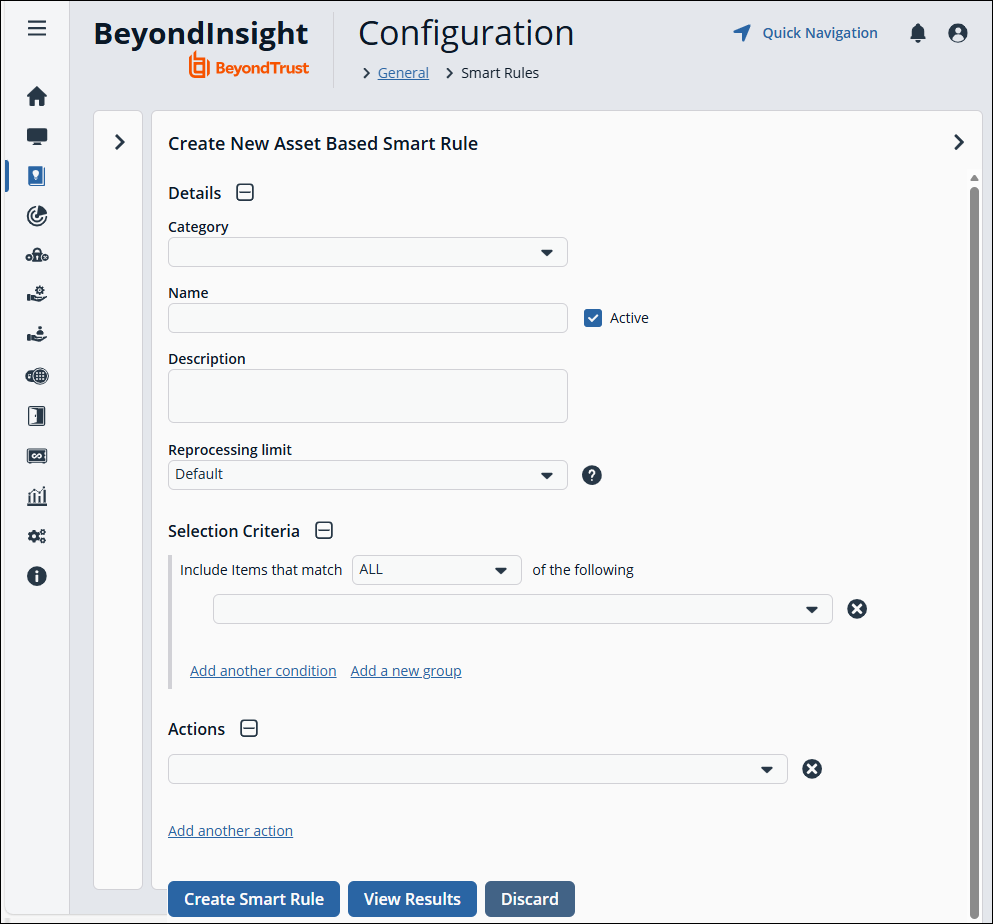This screenshot has width=993, height=924.
Task: Collapse the Details section
Action: point(245,193)
